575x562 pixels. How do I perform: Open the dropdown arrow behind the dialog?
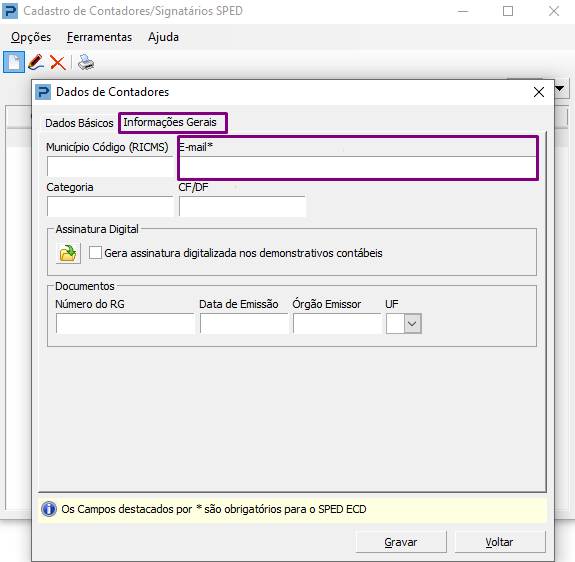pos(560,88)
